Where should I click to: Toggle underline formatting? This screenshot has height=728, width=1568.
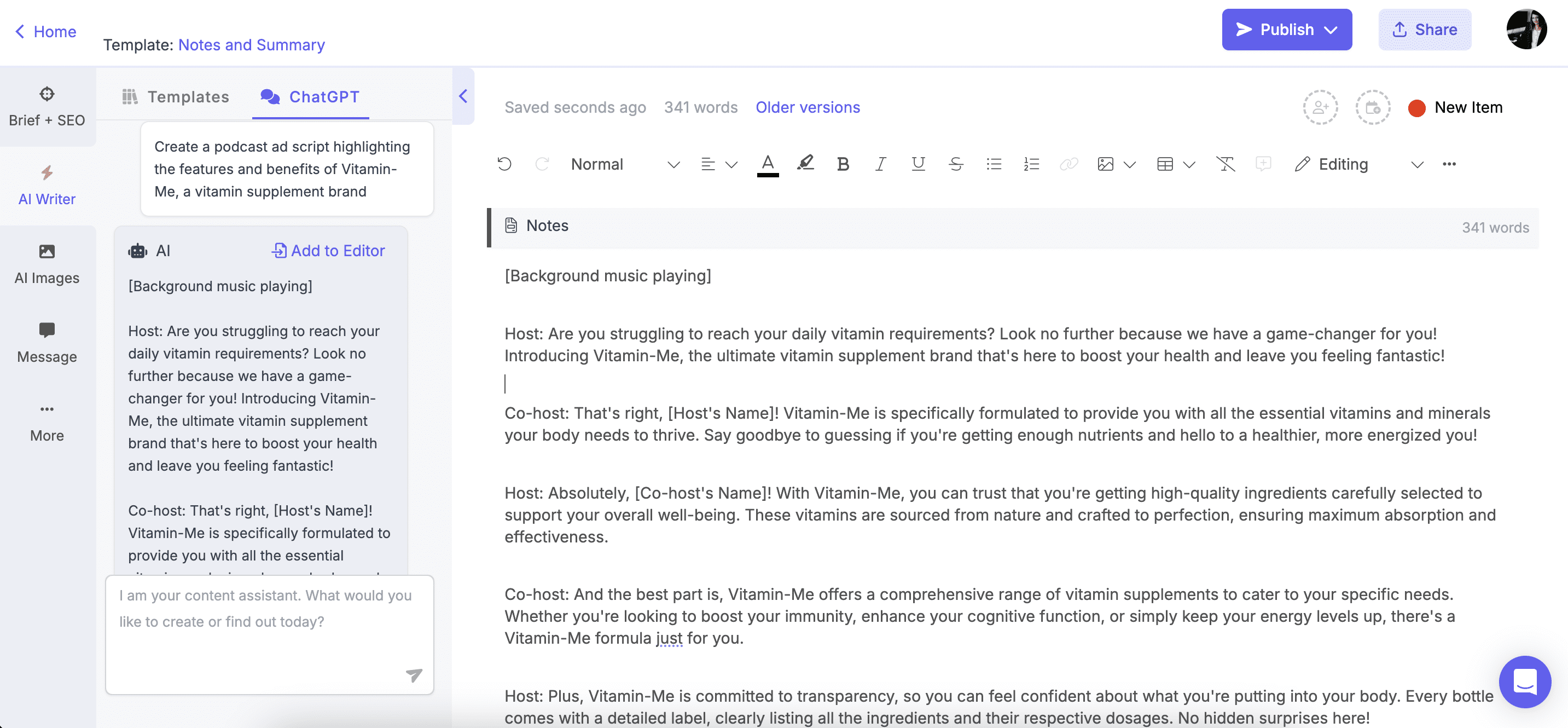(x=918, y=164)
